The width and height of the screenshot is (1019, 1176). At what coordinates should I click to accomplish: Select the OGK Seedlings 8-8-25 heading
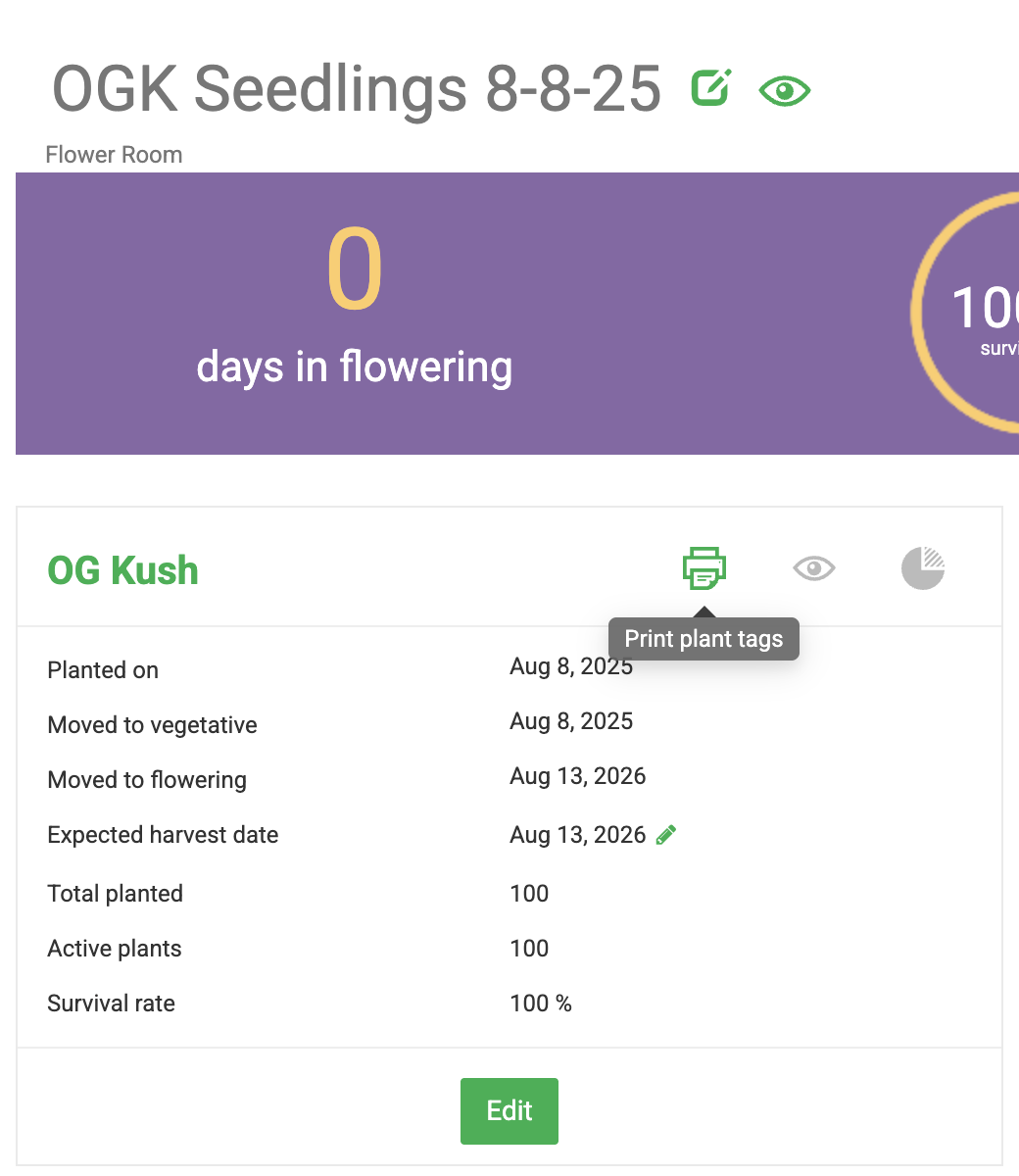357,89
